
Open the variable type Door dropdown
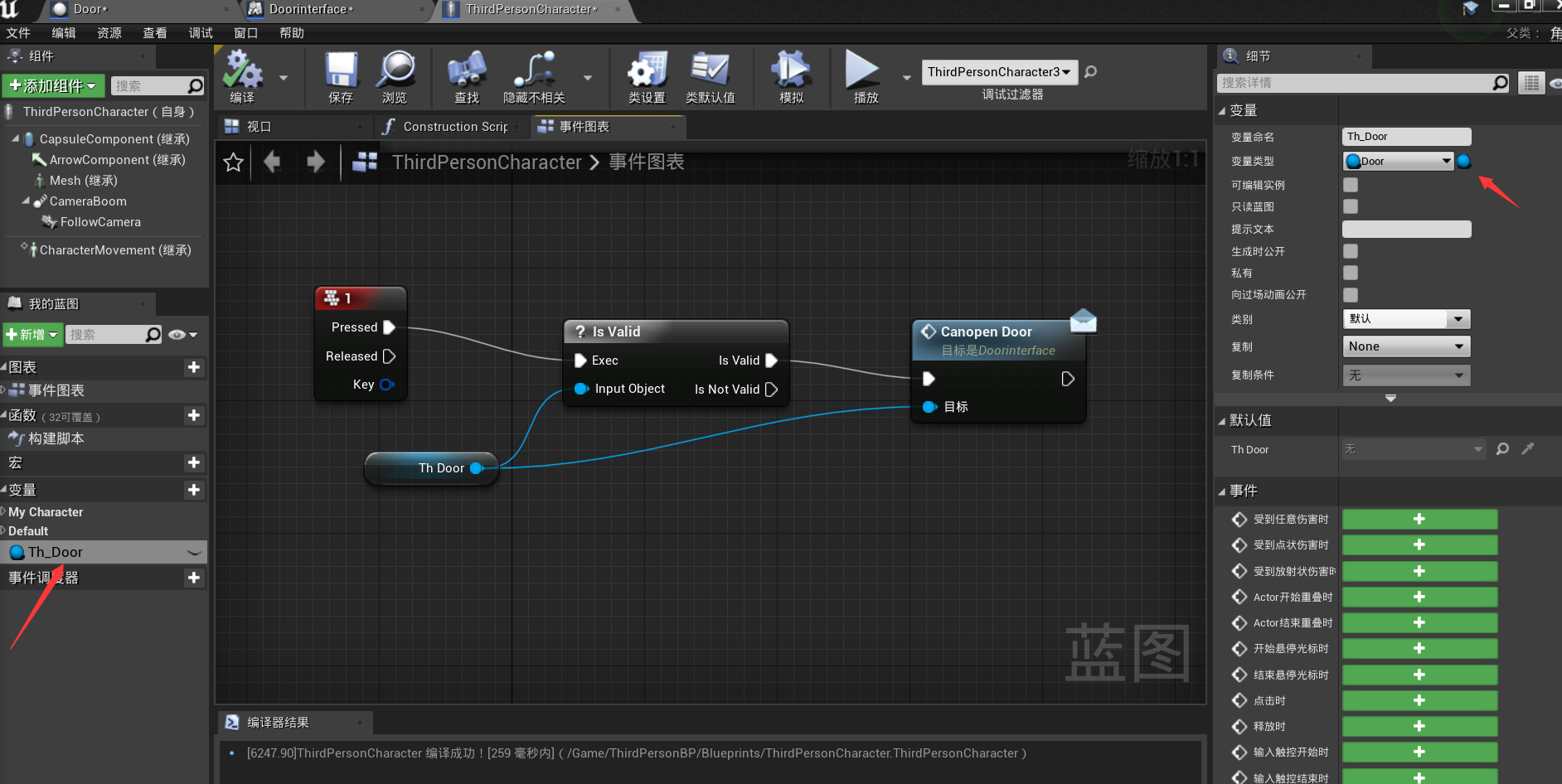[x=1398, y=162]
